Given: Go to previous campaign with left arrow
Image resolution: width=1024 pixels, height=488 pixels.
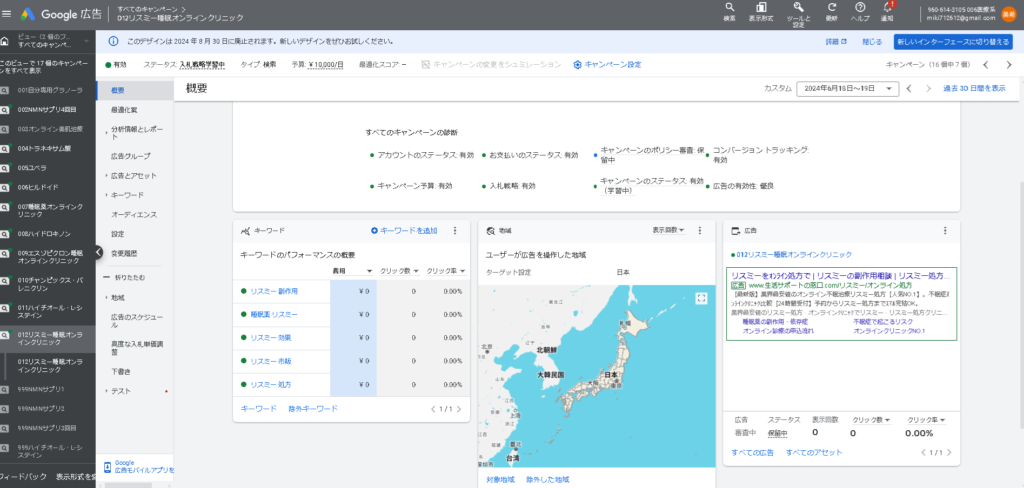Looking at the screenshot, I should pos(986,65).
